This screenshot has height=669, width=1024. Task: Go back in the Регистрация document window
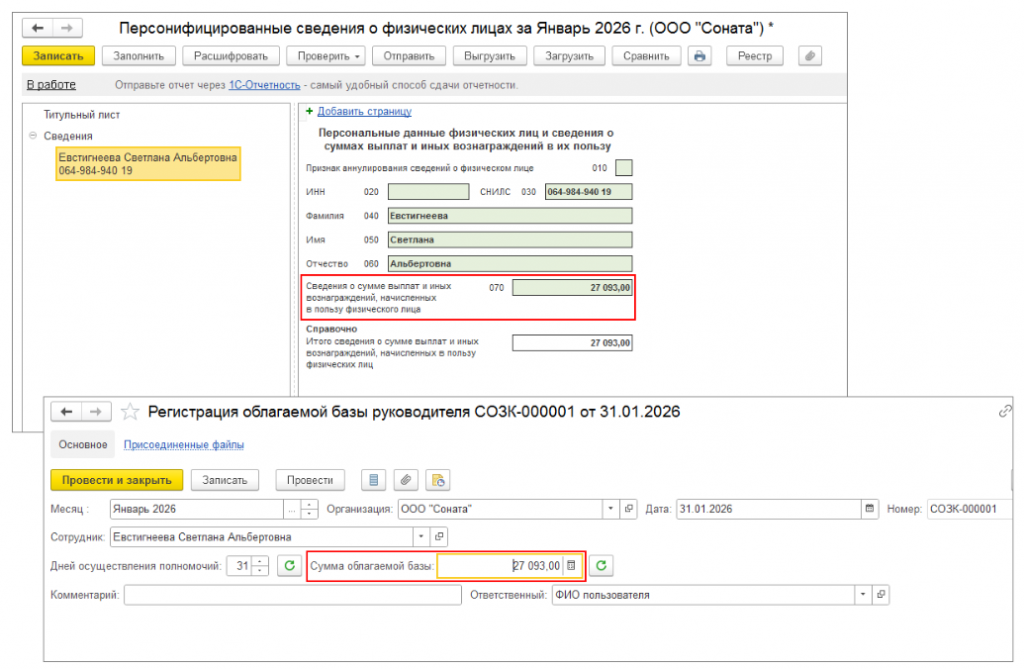coord(66,412)
